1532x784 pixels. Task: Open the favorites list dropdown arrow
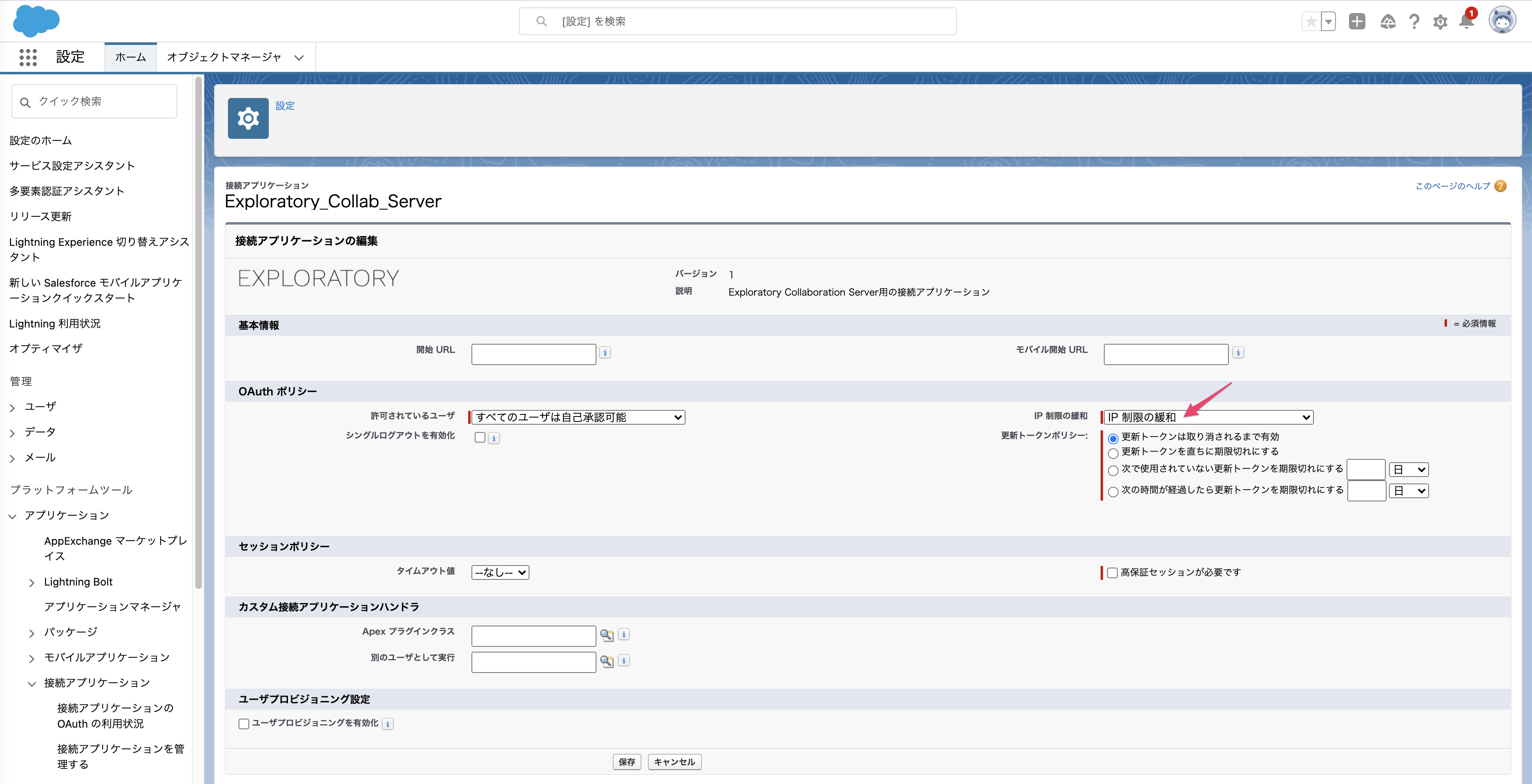point(1329,21)
